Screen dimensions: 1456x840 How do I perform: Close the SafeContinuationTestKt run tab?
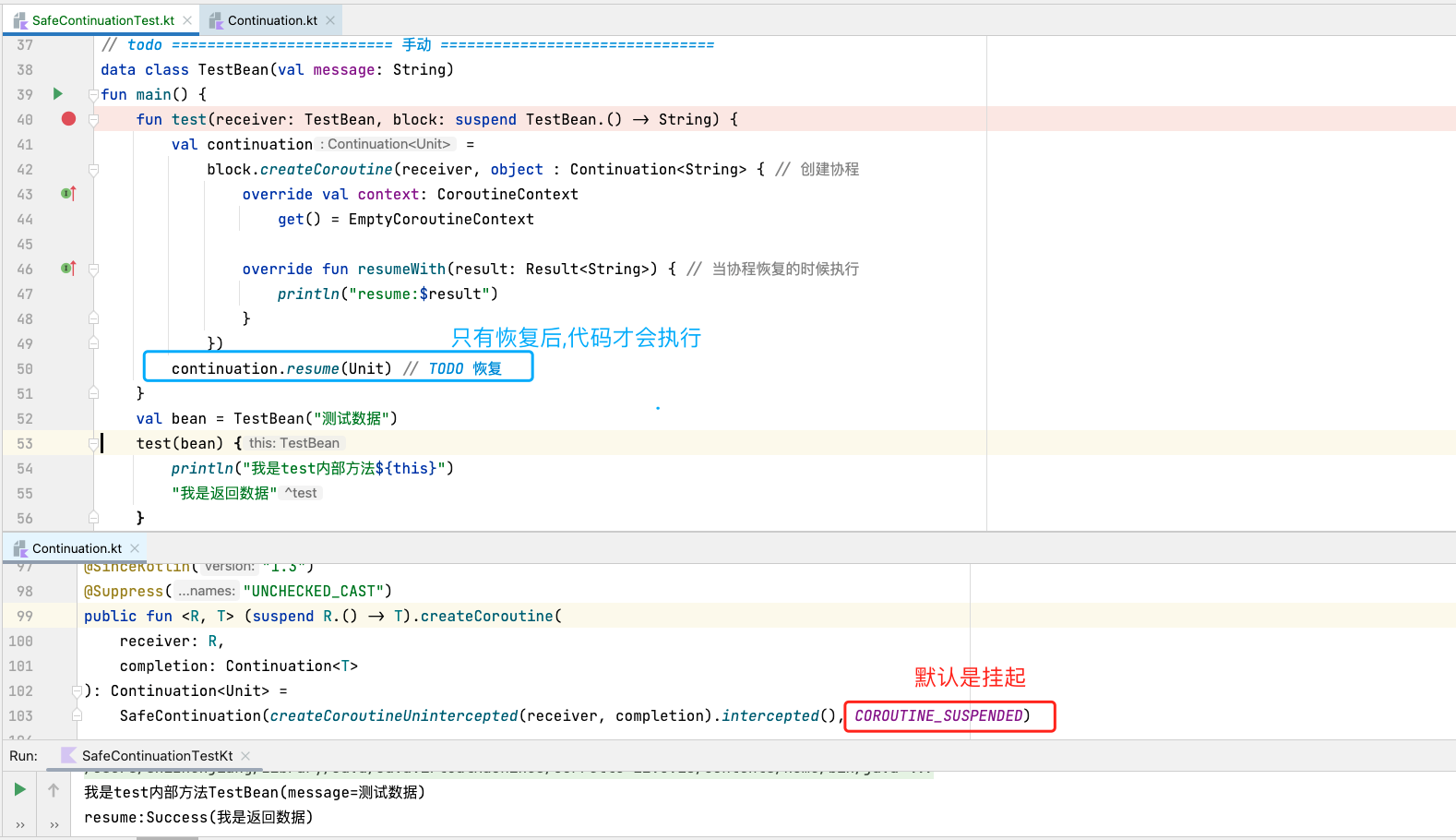[245, 756]
